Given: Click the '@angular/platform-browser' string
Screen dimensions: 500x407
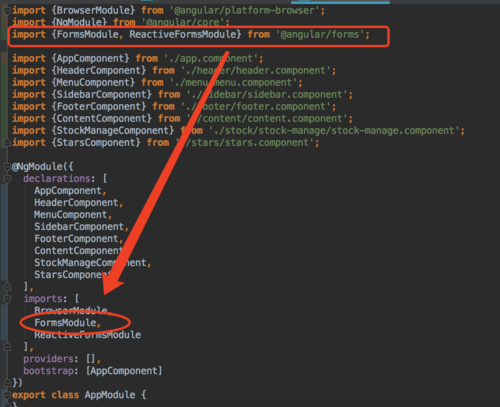Looking at the screenshot, I should tap(245, 11).
